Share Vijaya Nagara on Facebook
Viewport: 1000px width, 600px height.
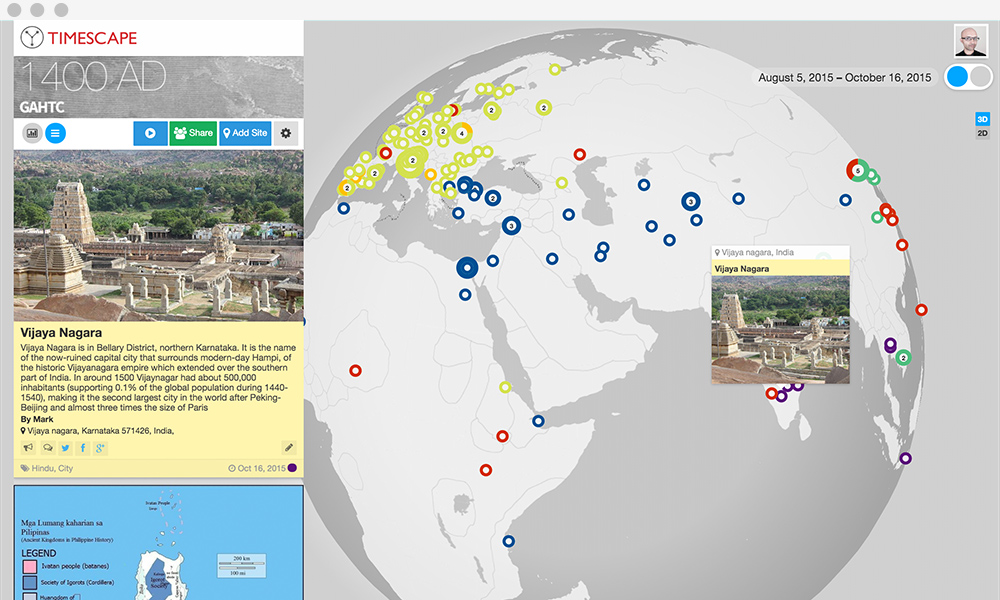[x=83, y=448]
